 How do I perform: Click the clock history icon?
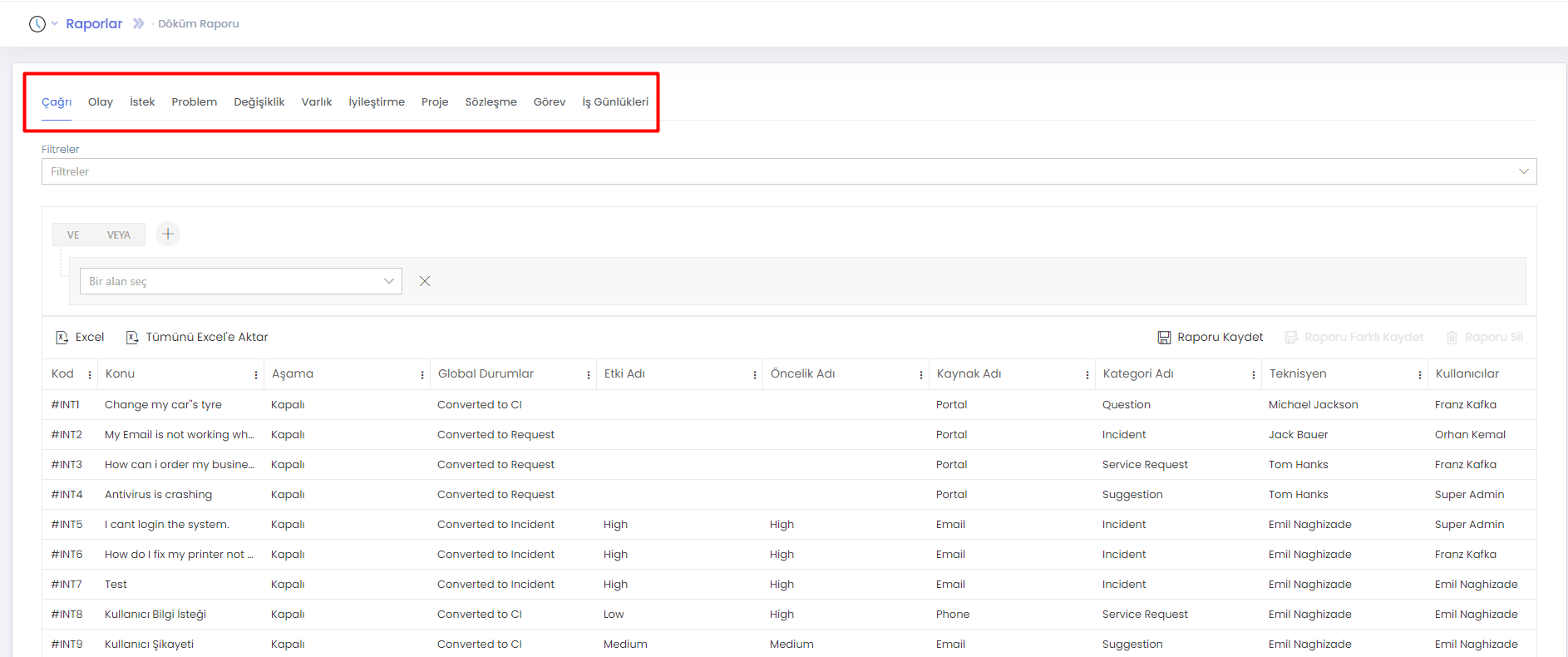tap(37, 24)
